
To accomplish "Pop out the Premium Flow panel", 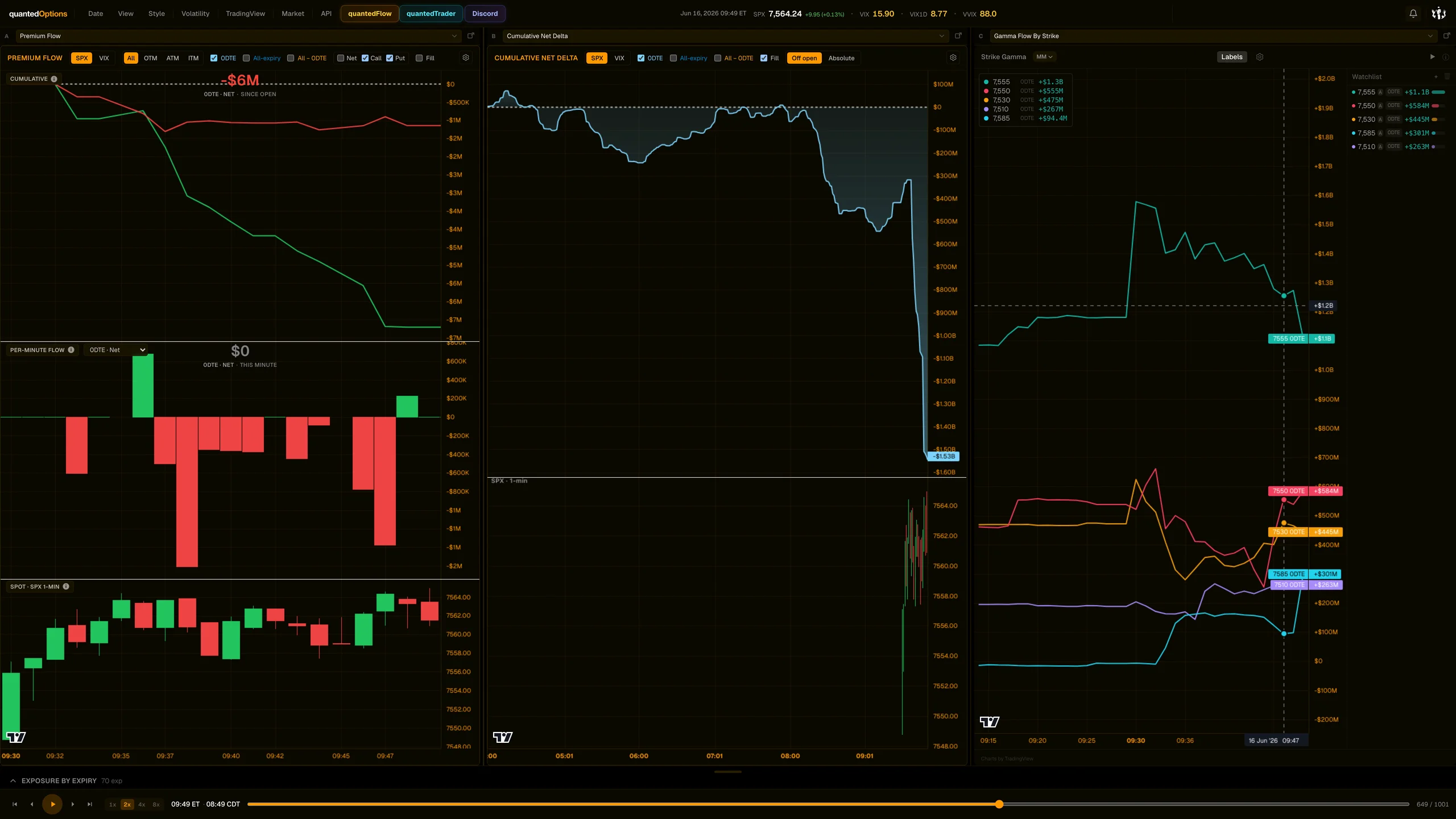I will pos(471,36).
